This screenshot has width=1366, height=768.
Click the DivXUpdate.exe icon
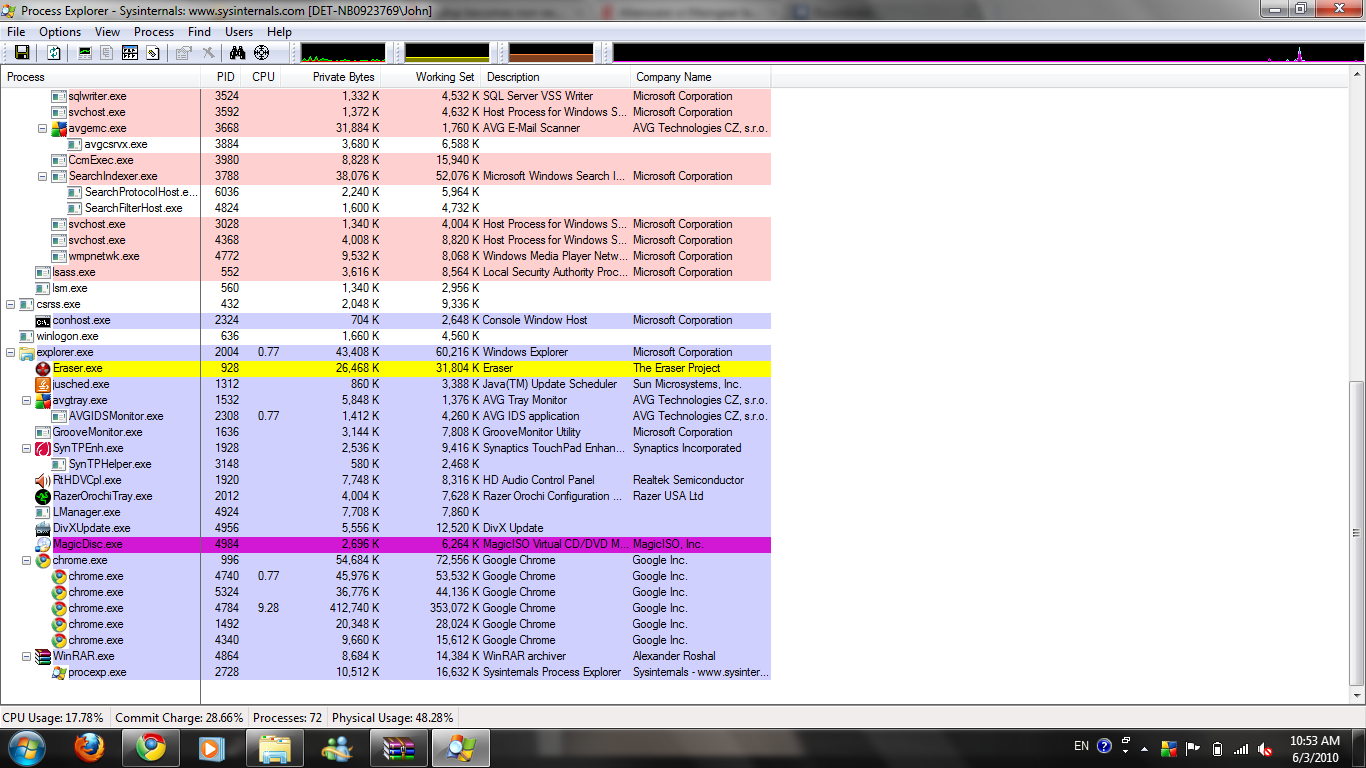click(x=43, y=528)
